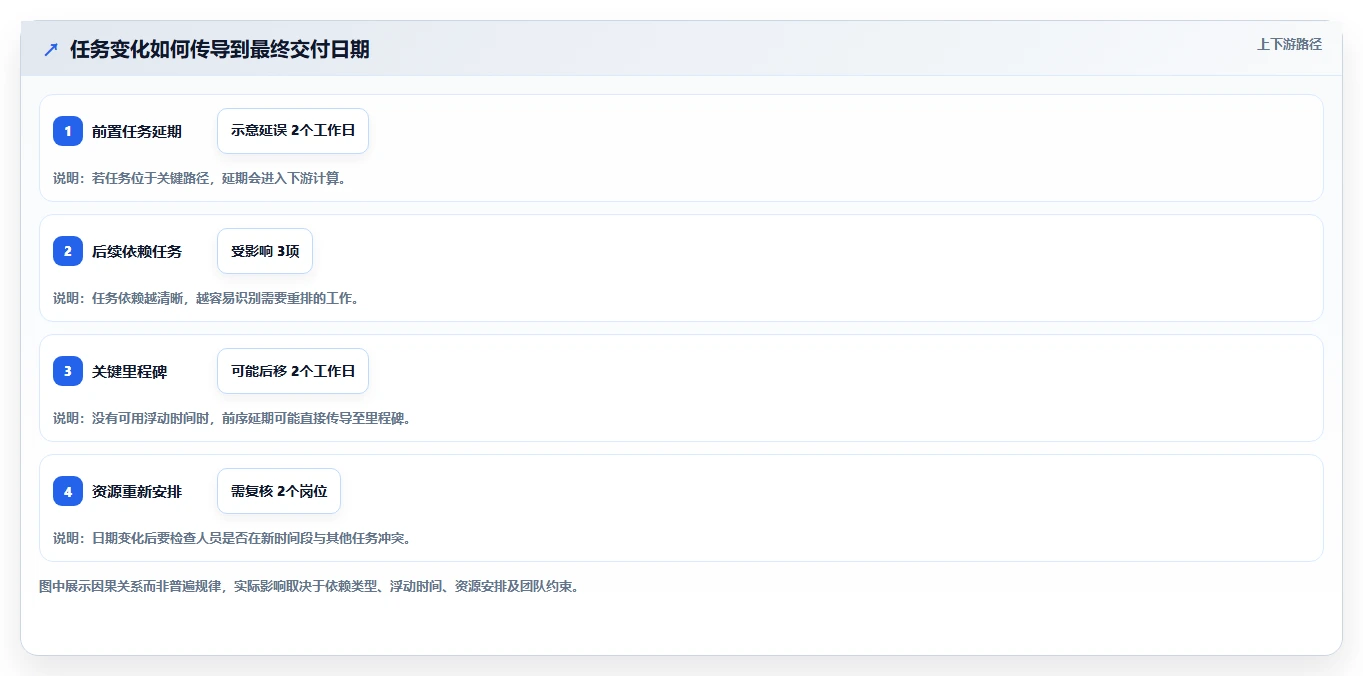Click the title 任务变化如何传导到最终交付日期

coord(220,49)
